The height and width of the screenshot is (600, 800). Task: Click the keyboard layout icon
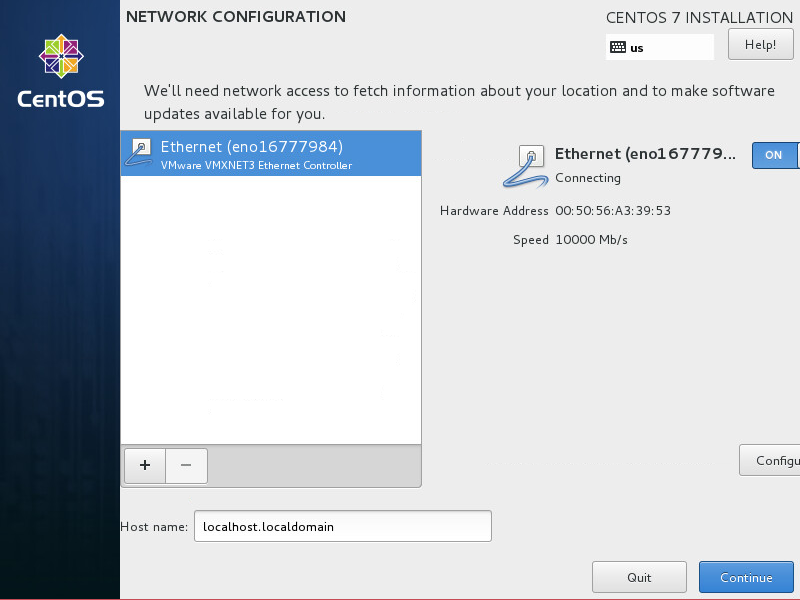(x=618, y=47)
